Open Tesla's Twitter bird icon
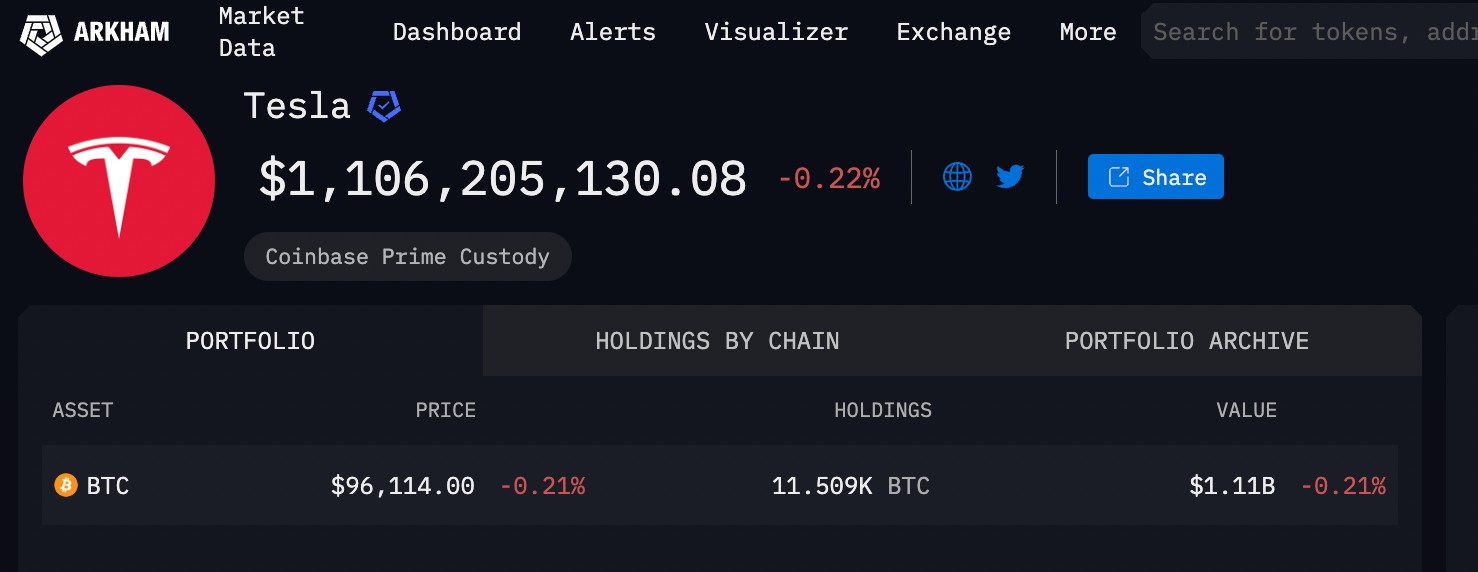 1010,177
